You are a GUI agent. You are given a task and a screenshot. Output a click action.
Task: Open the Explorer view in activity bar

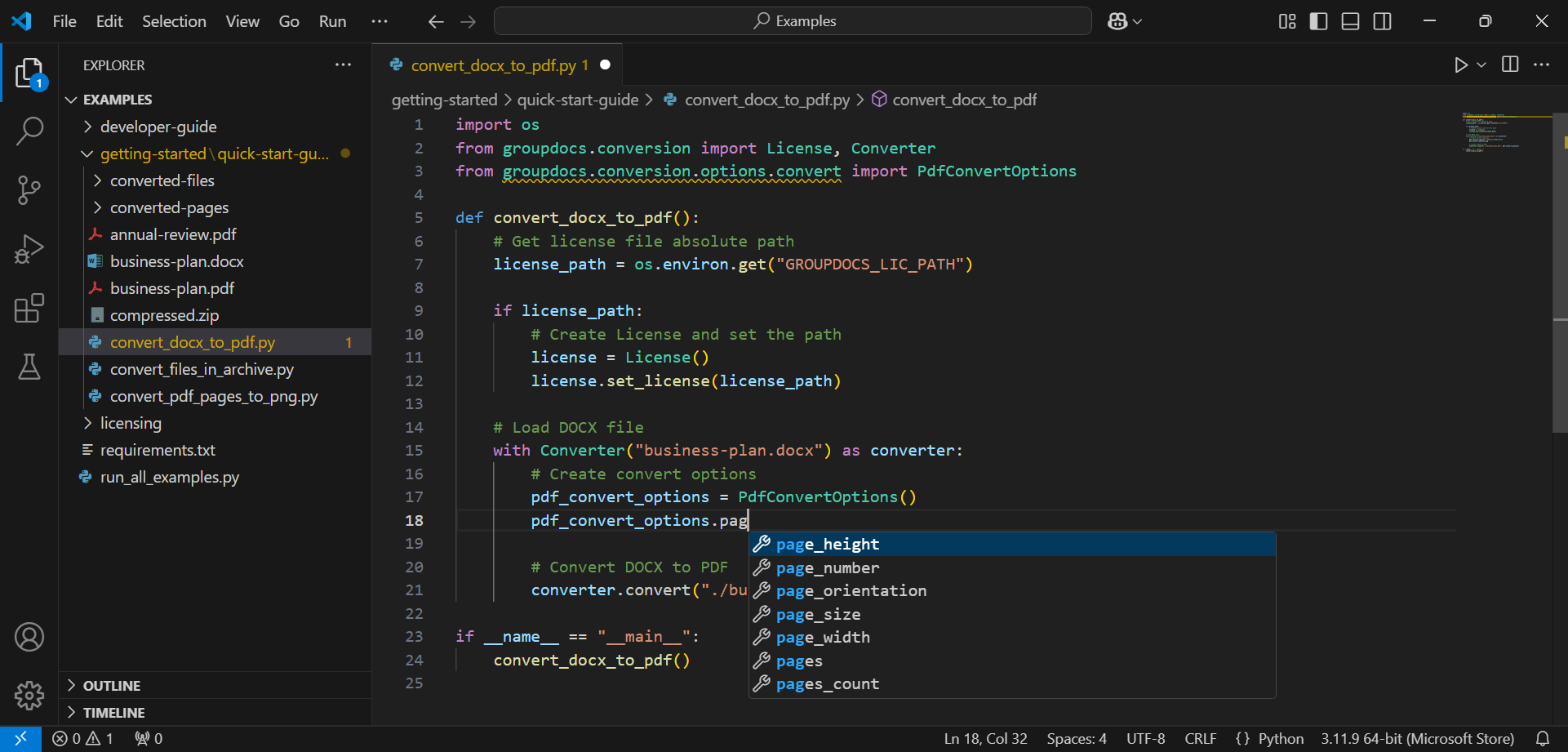pyautogui.click(x=29, y=73)
